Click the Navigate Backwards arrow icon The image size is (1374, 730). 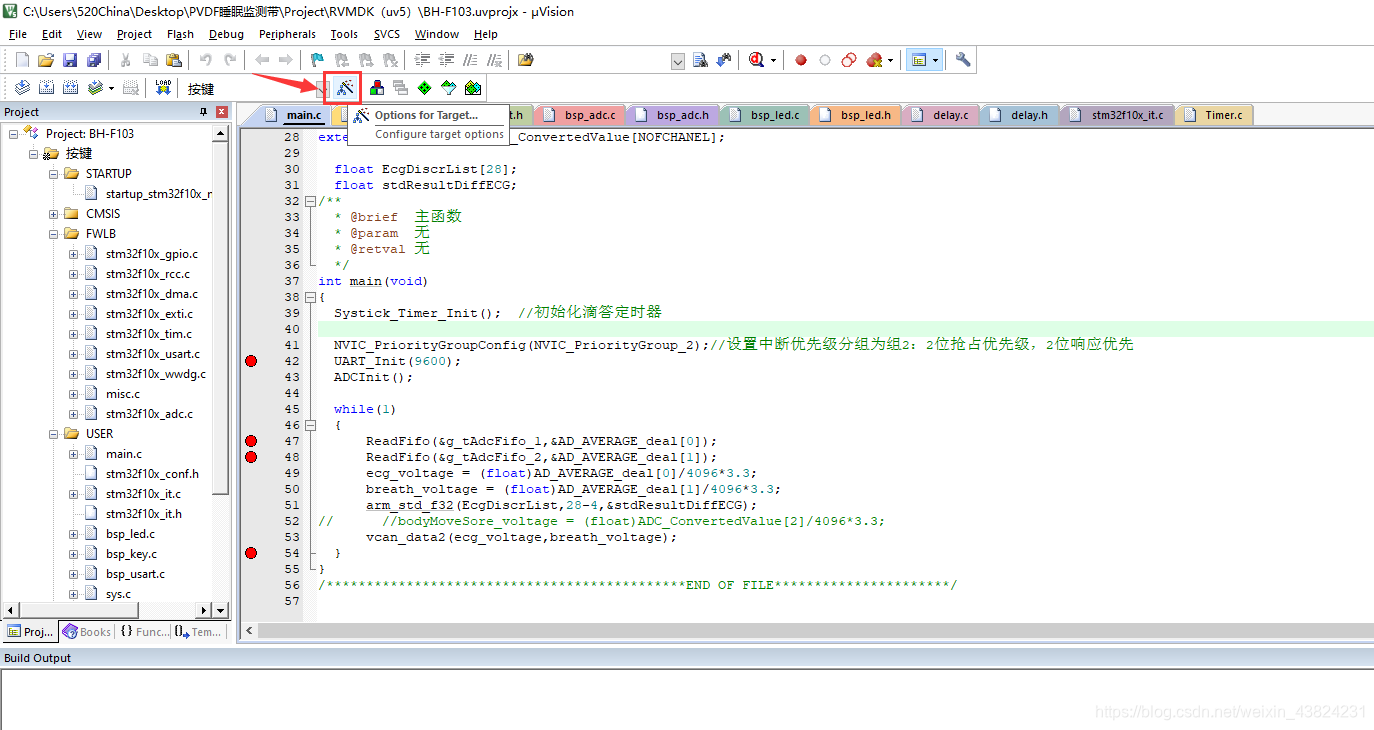pos(262,60)
